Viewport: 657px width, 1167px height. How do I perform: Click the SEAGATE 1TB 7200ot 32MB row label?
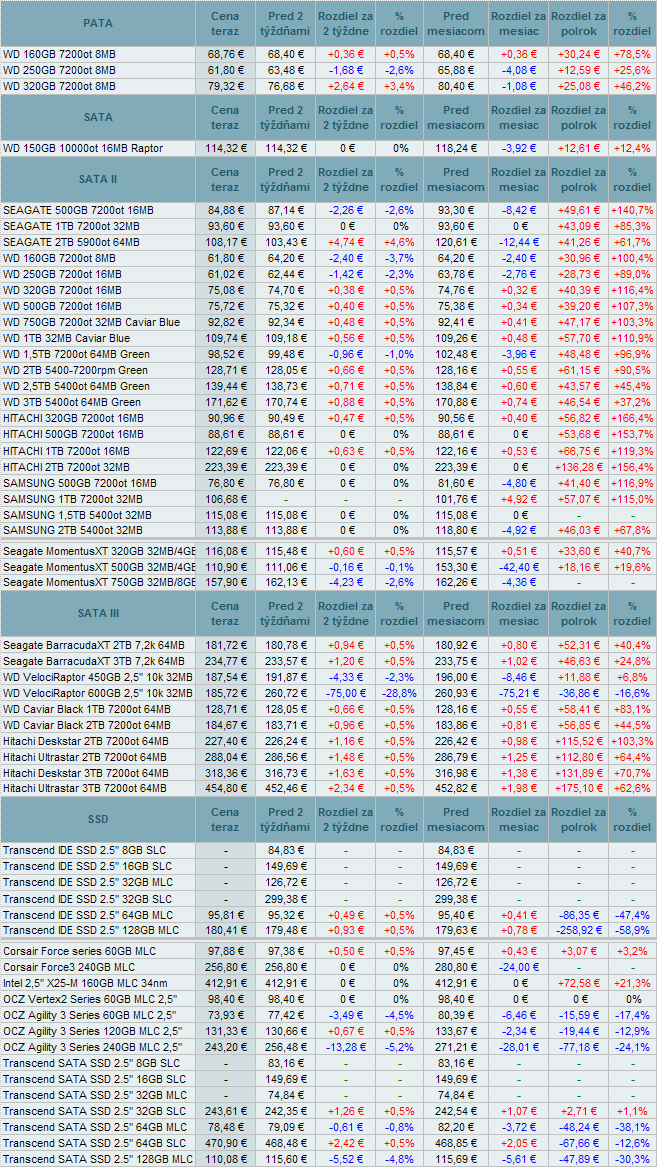coord(73,226)
